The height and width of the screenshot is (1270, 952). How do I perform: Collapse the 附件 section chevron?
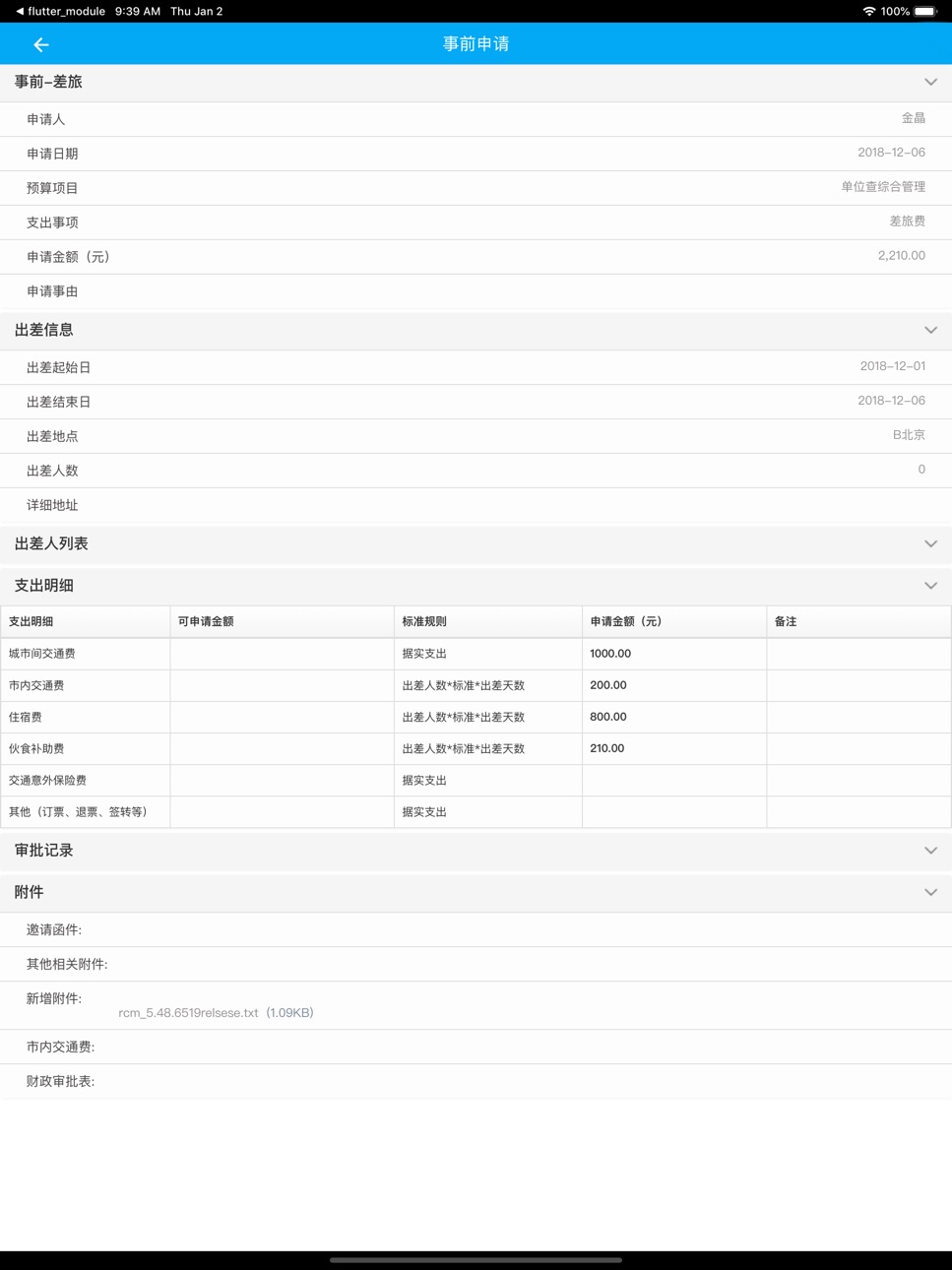(930, 892)
